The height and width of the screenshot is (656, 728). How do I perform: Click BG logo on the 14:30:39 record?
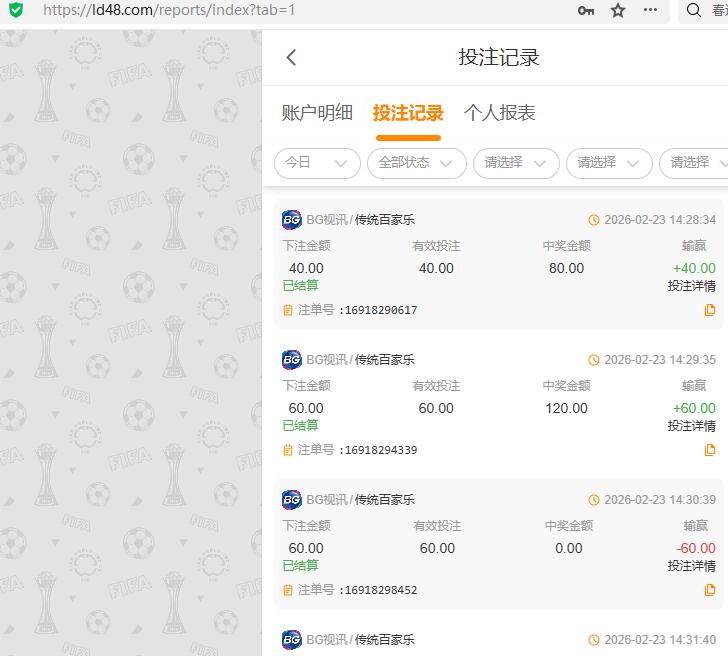[292, 500]
